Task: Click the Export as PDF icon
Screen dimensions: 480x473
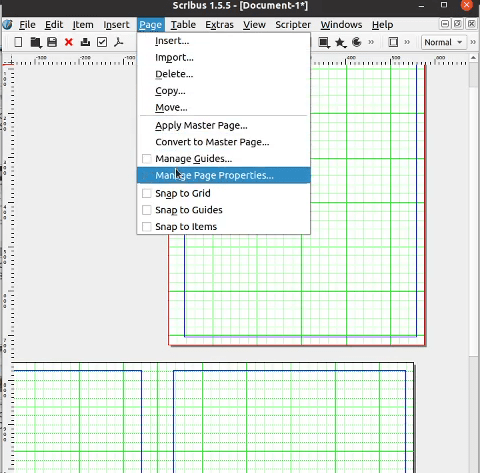Action: [119, 42]
